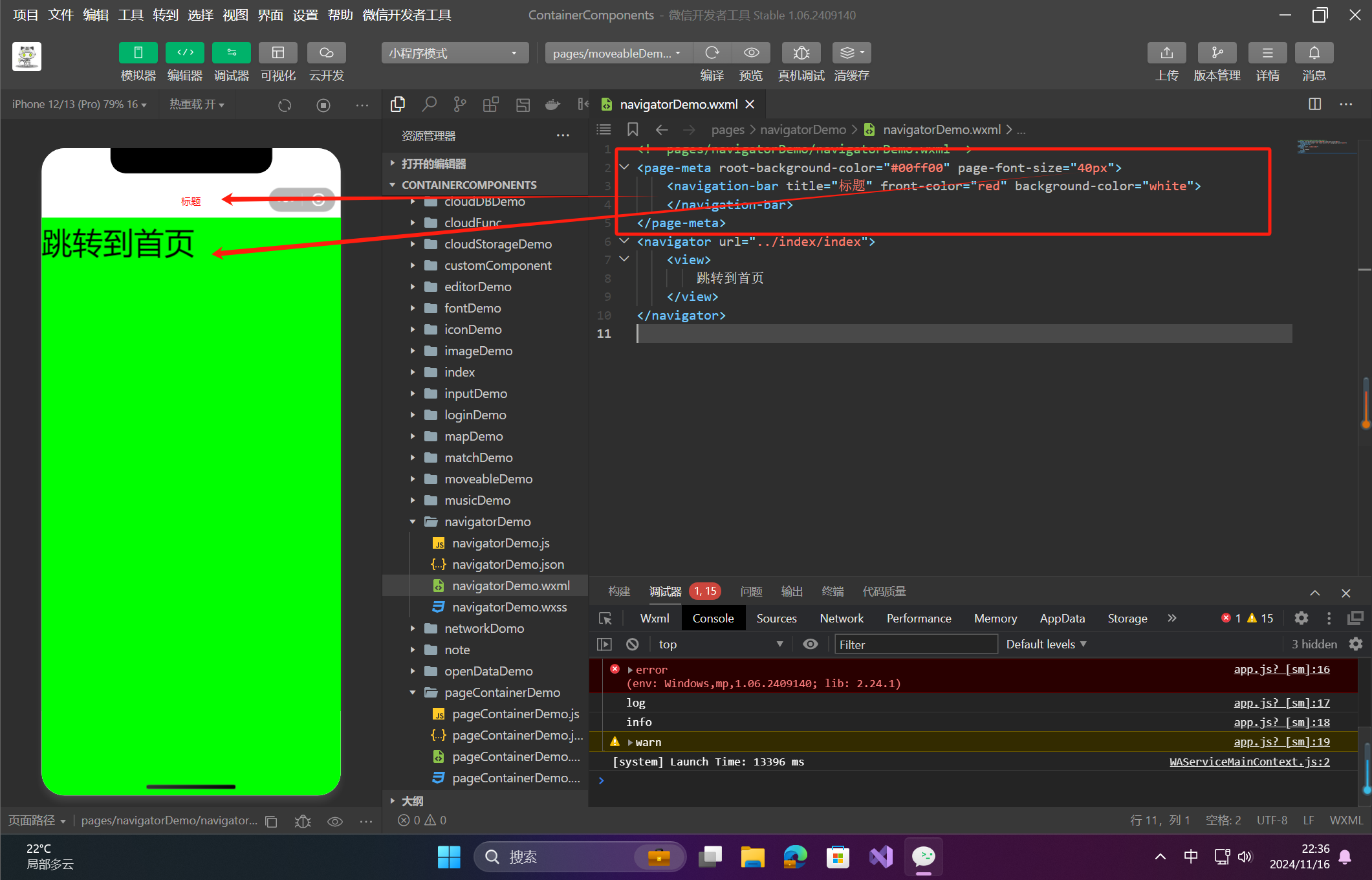This screenshot has height=880, width=1372.
Task: Open the 小程序模式 mode dropdown
Action: point(454,53)
